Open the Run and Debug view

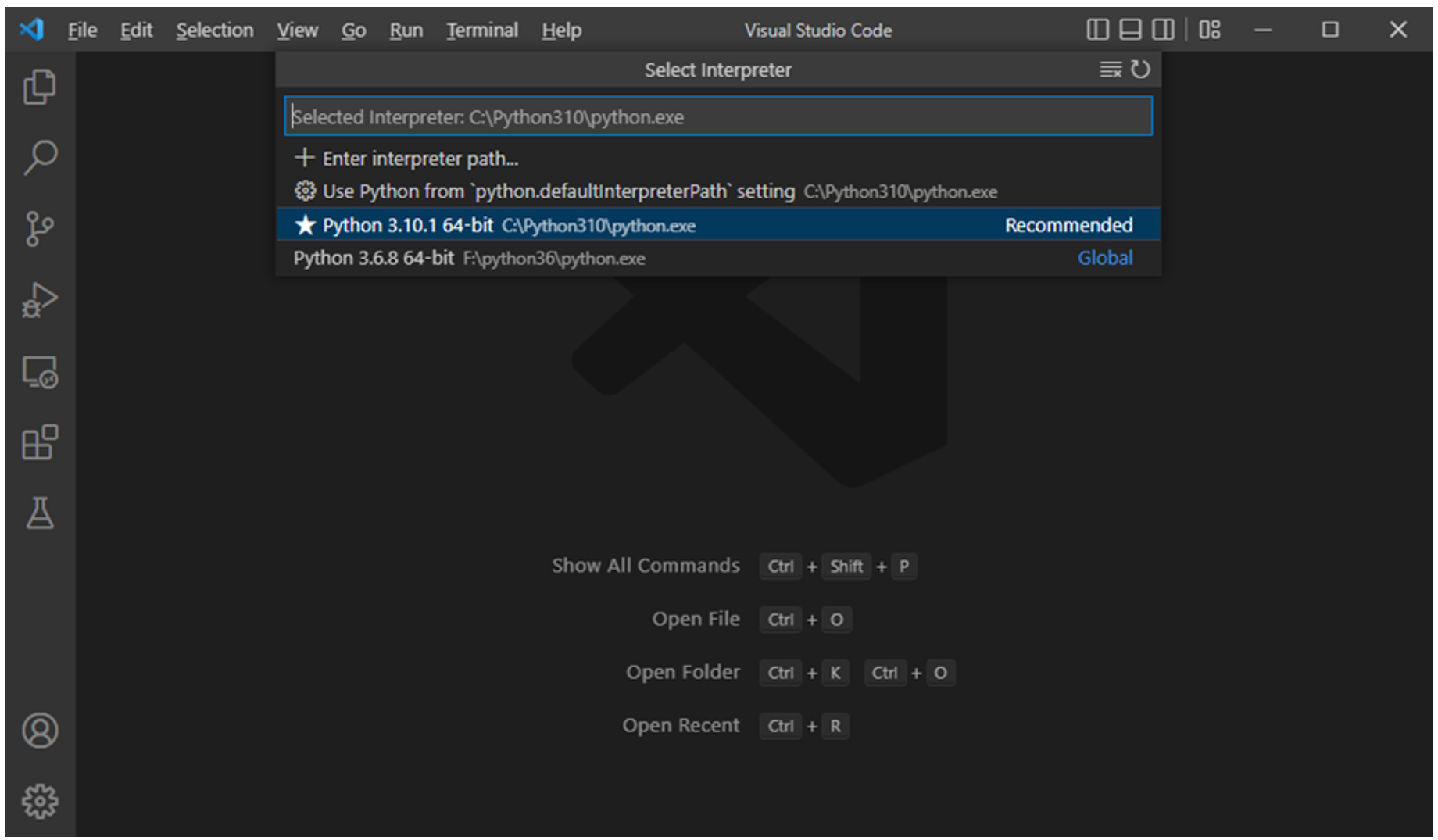click(39, 300)
